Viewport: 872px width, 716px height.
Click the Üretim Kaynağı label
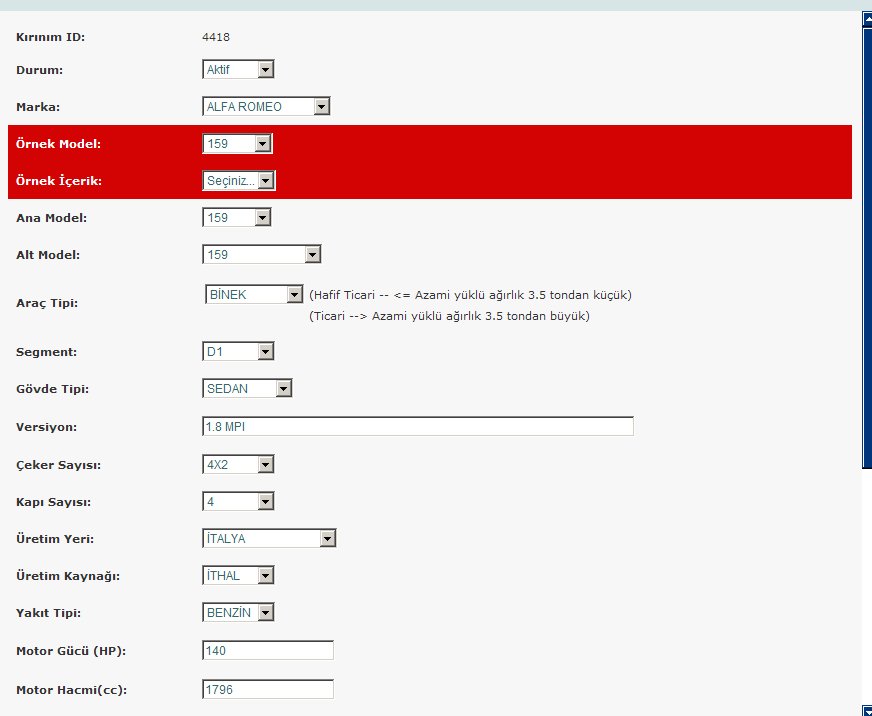[x=68, y=576]
